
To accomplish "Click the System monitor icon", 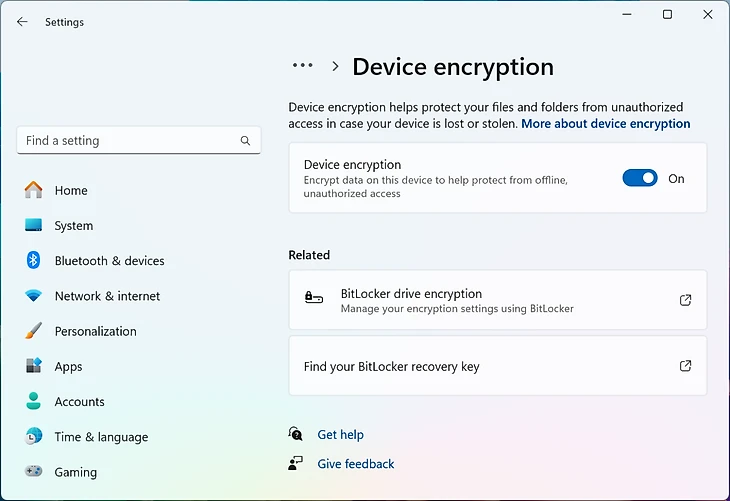I will pyautogui.click(x=34, y=226).
